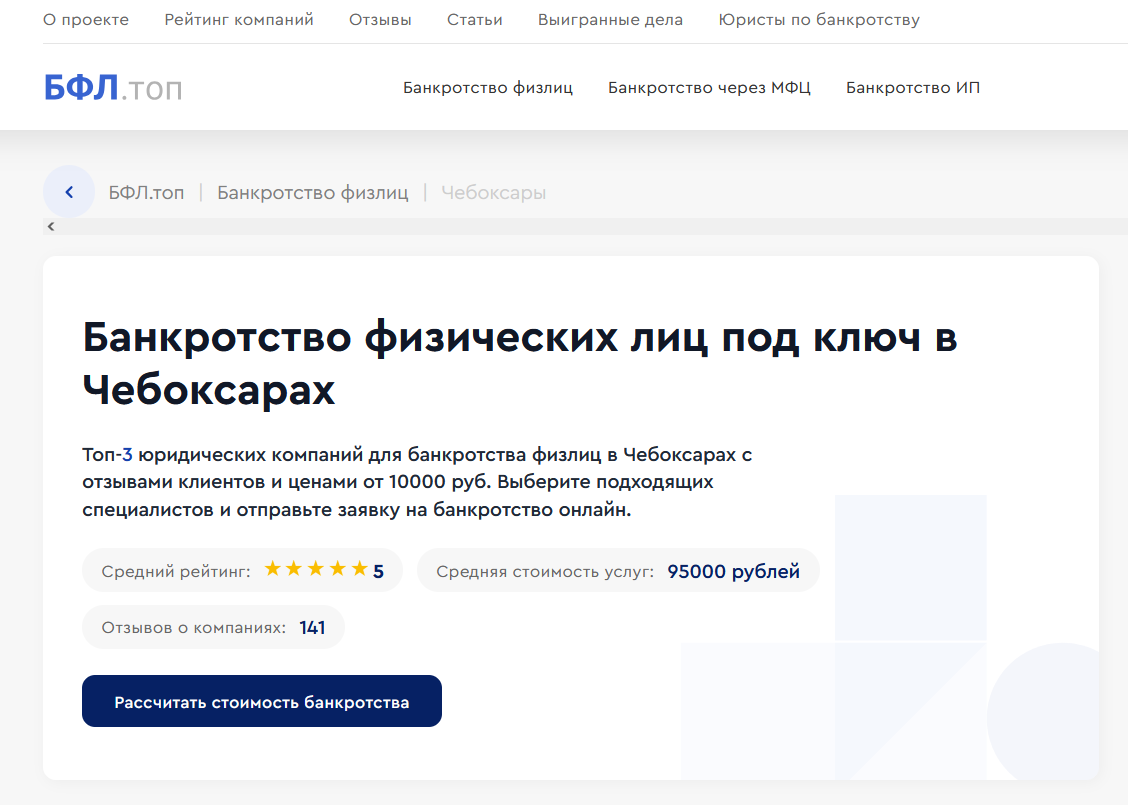1128x805 pixels.
Task: Click the Средняя стоимость услуг label
Action: click(x=545, y=571)
